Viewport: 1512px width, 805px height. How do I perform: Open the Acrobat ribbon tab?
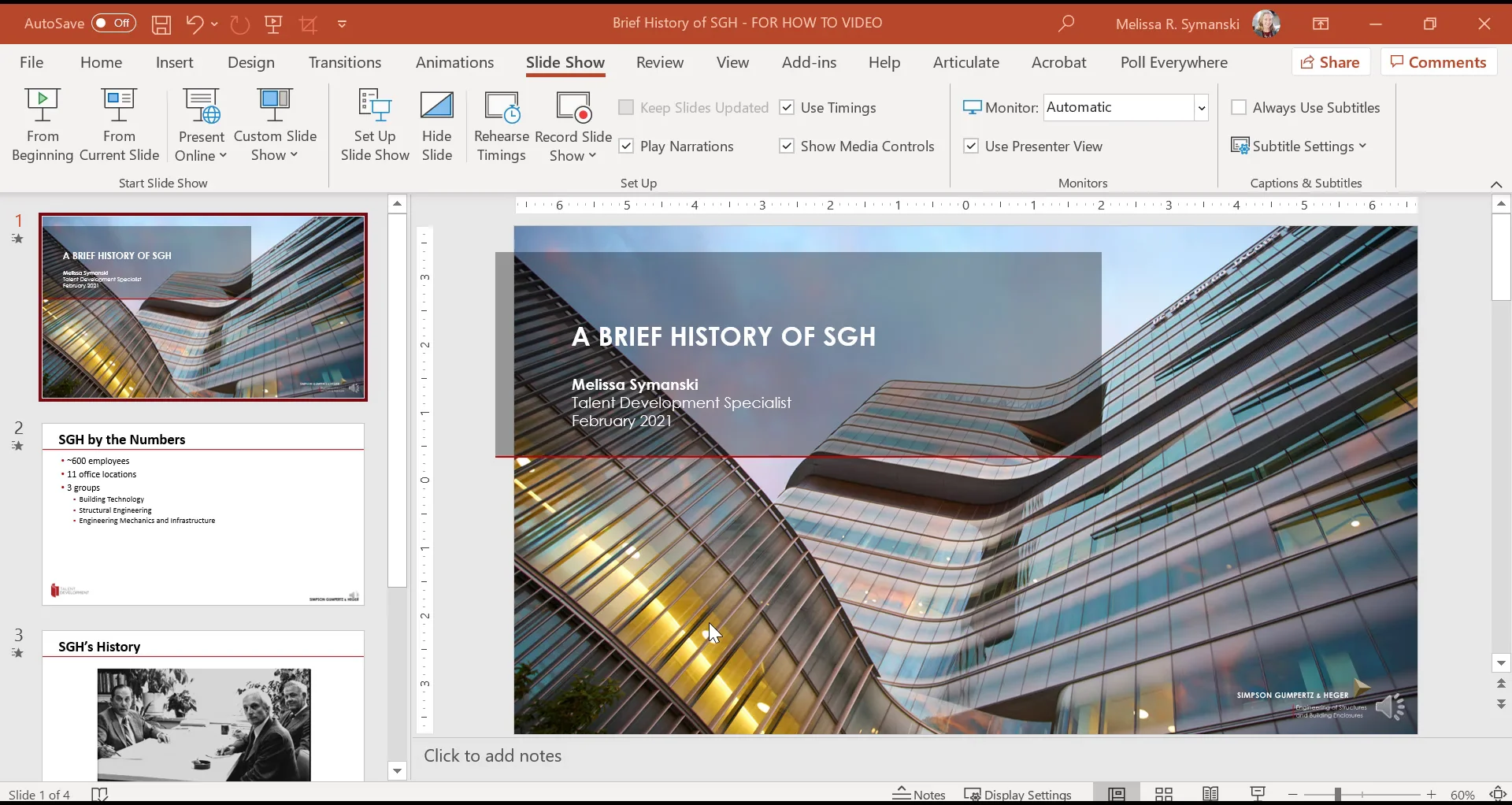point(1058,62)
